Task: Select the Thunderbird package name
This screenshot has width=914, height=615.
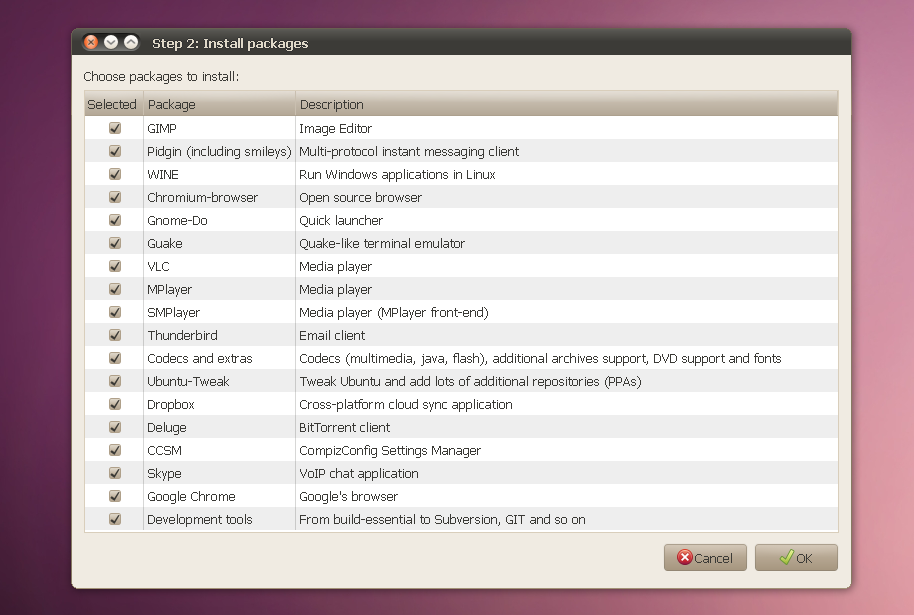Action: coord(182,336)
